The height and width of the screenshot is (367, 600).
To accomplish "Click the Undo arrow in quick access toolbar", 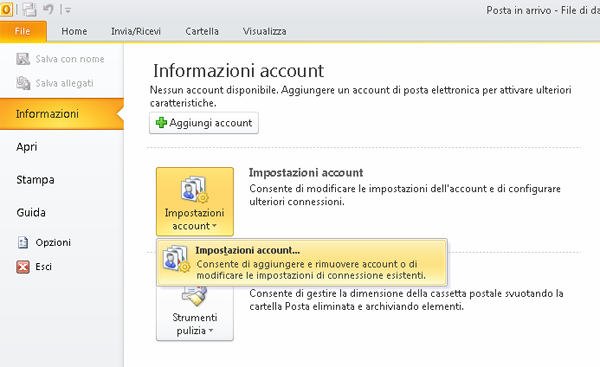I will (48, 9).
